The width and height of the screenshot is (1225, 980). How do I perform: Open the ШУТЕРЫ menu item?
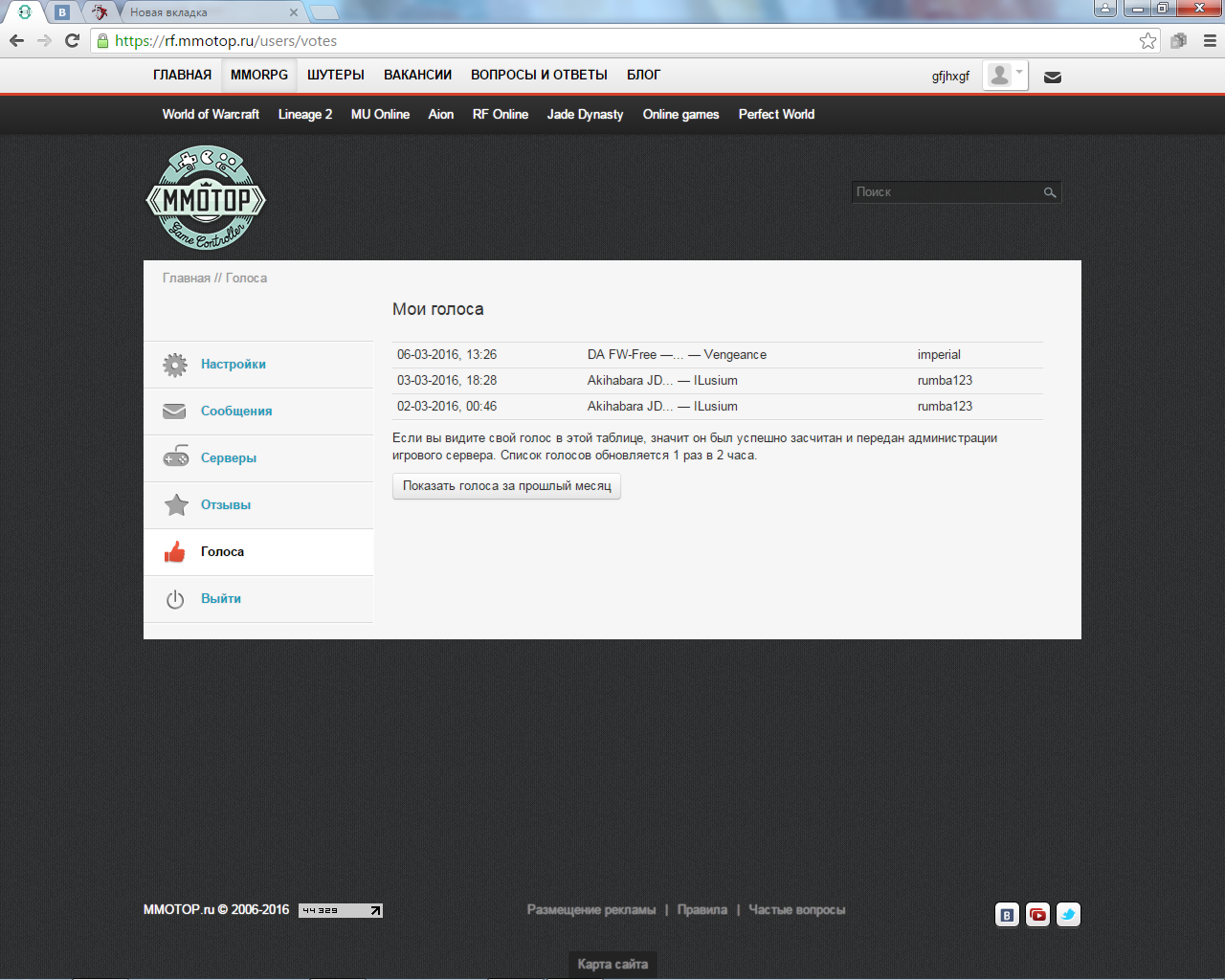[x=335, y=75]
